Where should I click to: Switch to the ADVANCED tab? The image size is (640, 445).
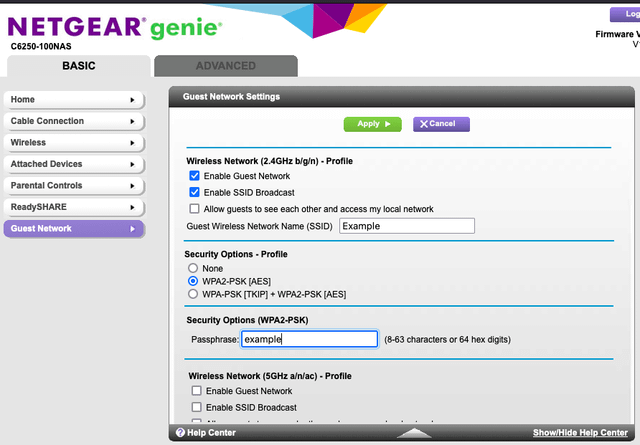[x=226, y=66]
